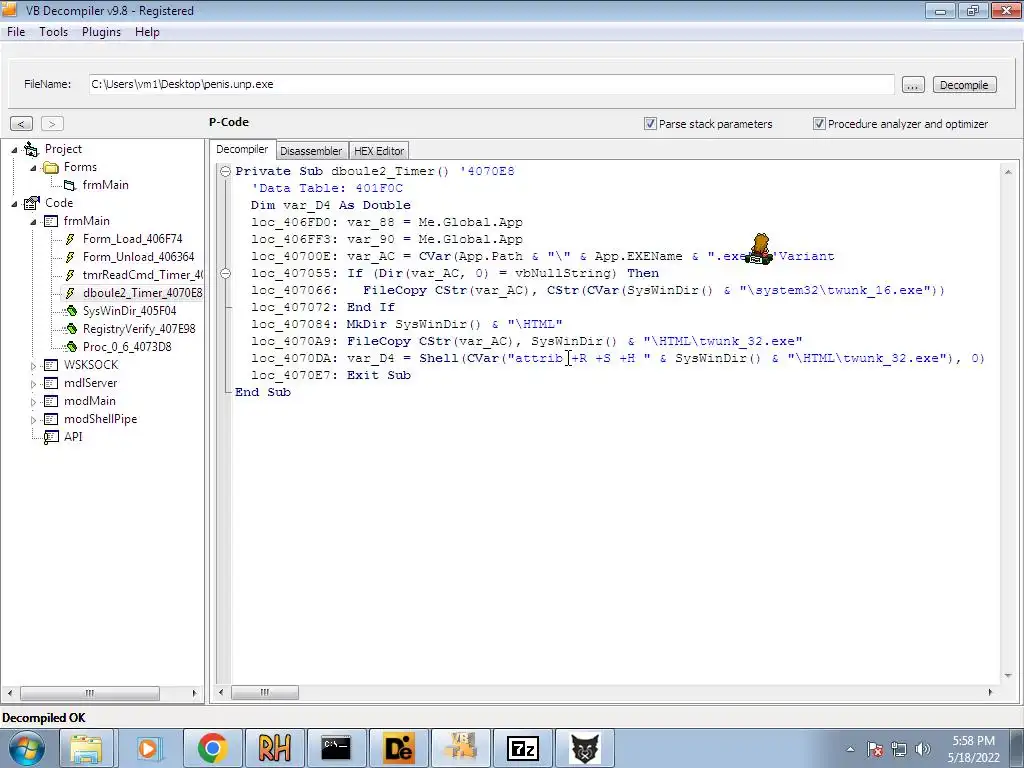Image resolution: width=1024 pixels, height=768 pixels.
Task: Click the frmMain form icon under Forms
Action: pos(70,185)
